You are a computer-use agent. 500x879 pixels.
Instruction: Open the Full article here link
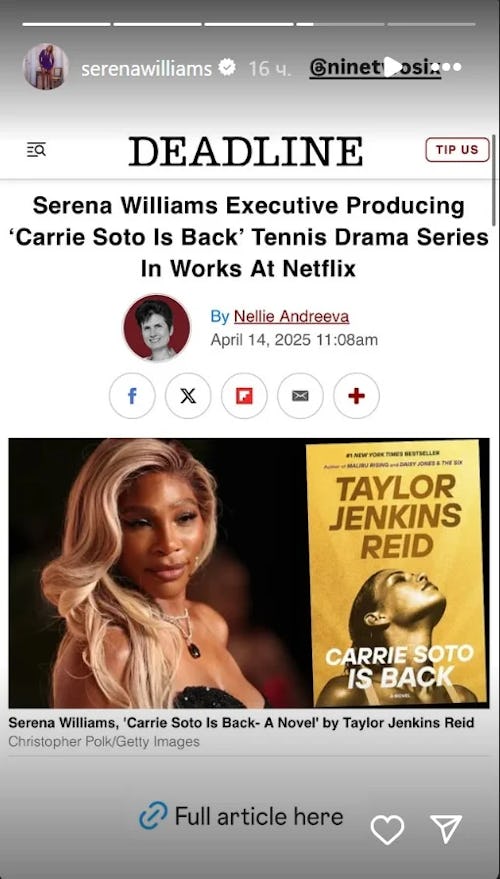(x=241, y=816)
